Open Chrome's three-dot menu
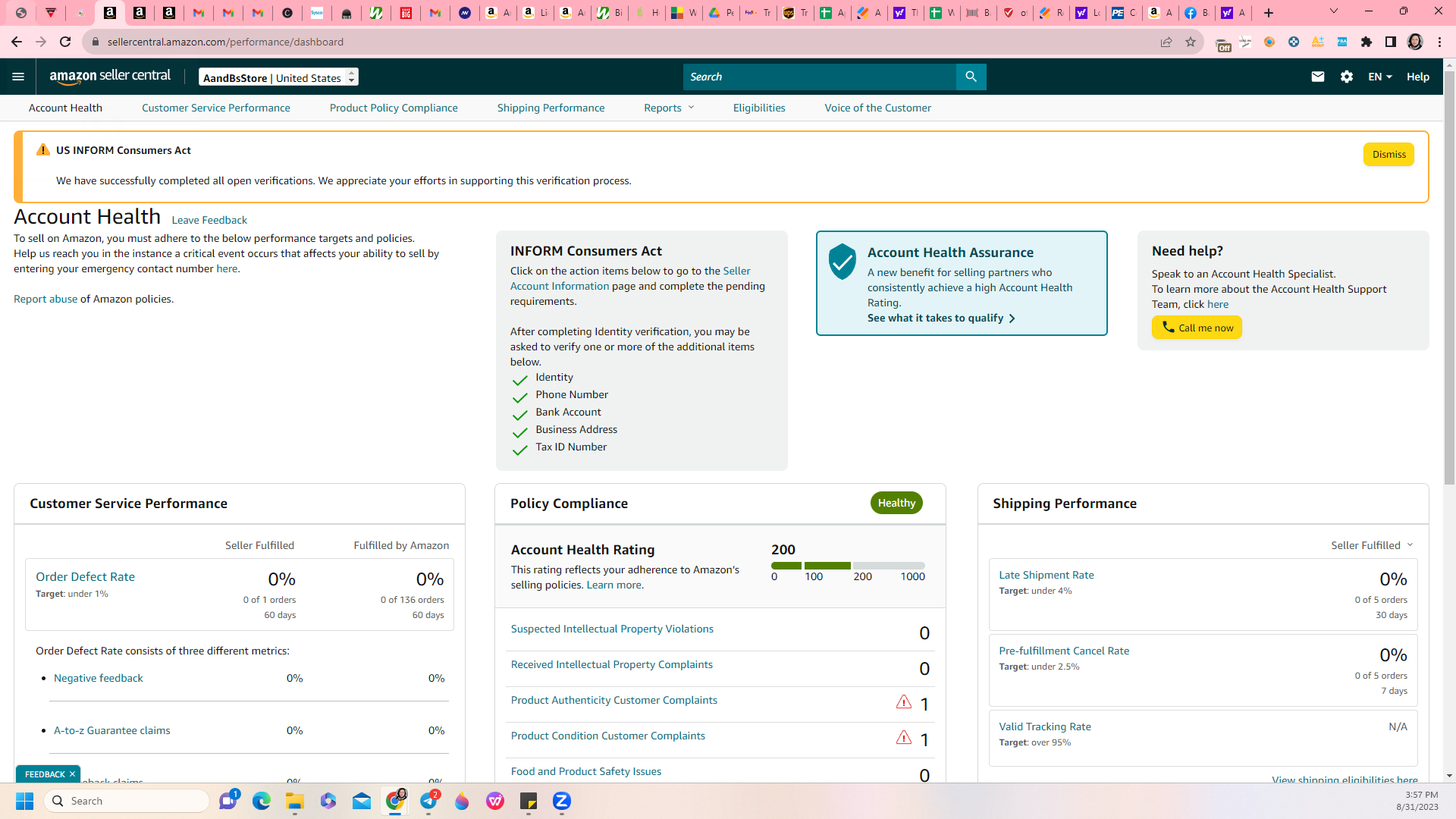This screenshot has height=819, width=1456. tap(1439, 42)
